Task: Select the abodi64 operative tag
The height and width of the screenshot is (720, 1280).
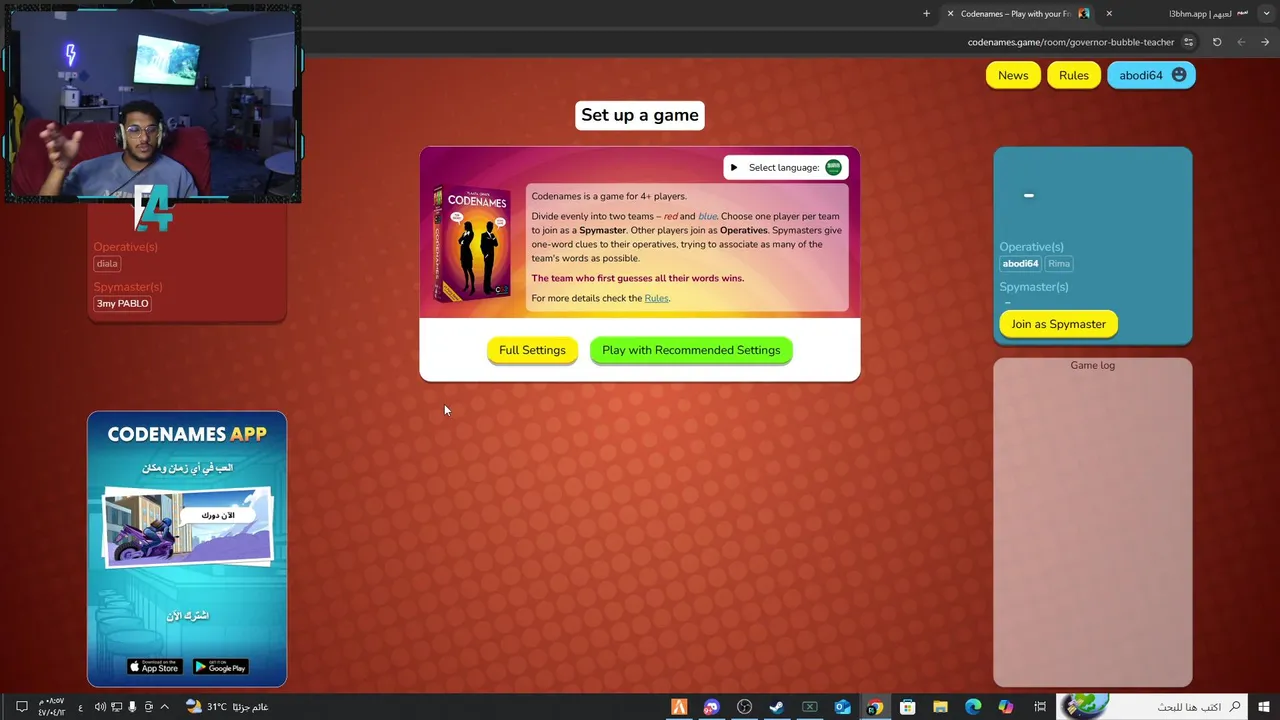Action: 1020,264
